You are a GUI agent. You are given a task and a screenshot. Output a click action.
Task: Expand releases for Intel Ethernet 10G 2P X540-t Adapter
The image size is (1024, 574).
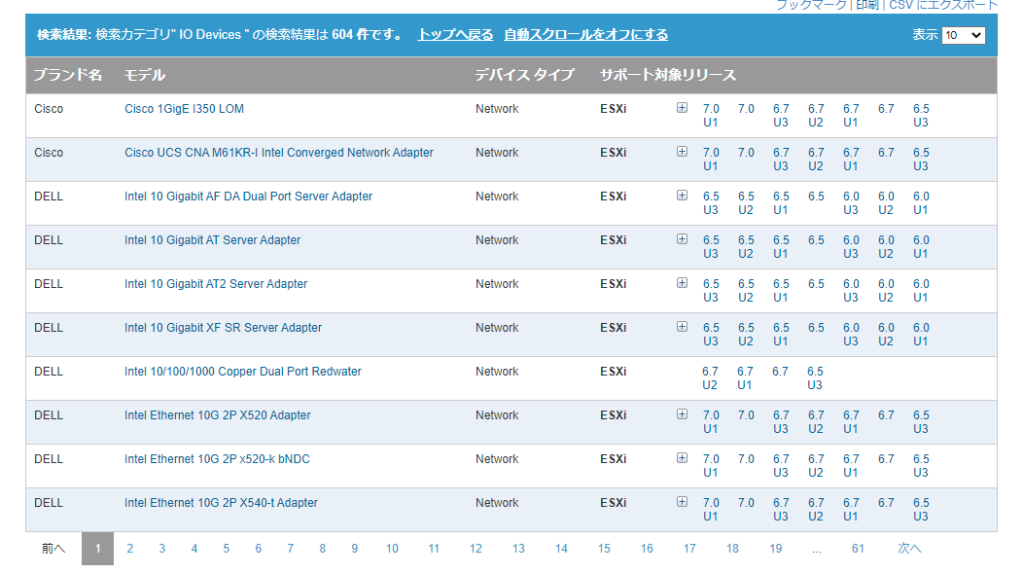point(682,502)
